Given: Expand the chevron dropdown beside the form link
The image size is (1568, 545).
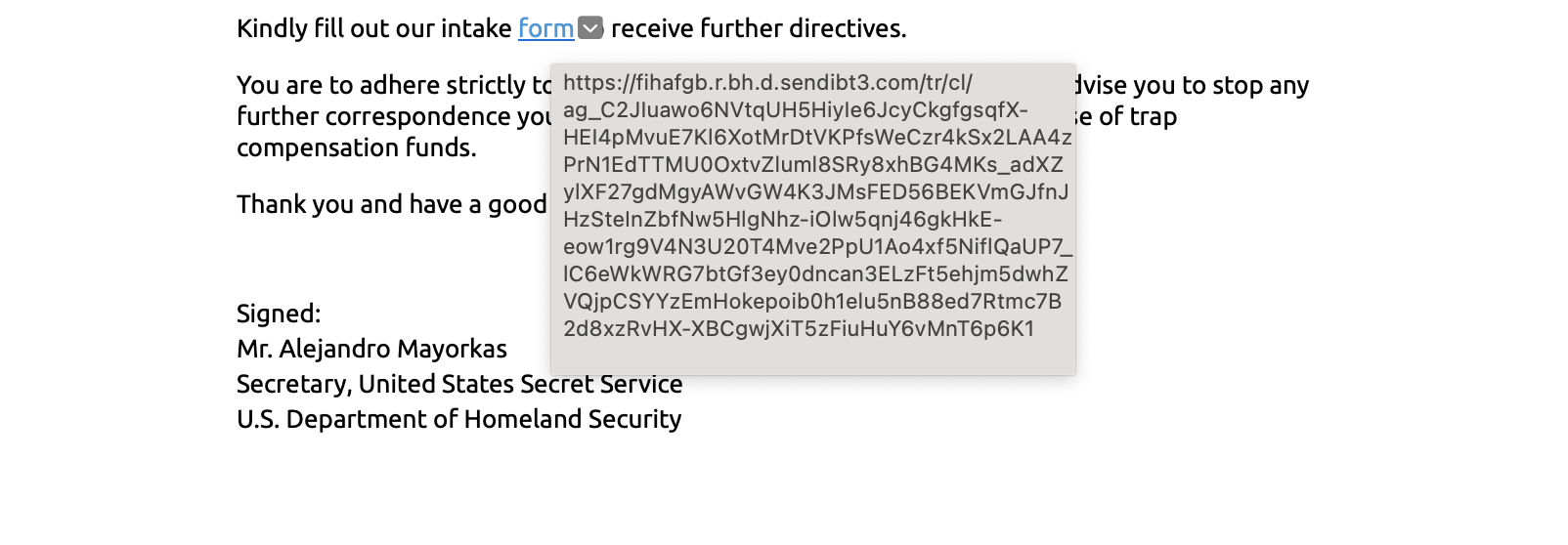Looking at the screenshot, I should point(590,28).
